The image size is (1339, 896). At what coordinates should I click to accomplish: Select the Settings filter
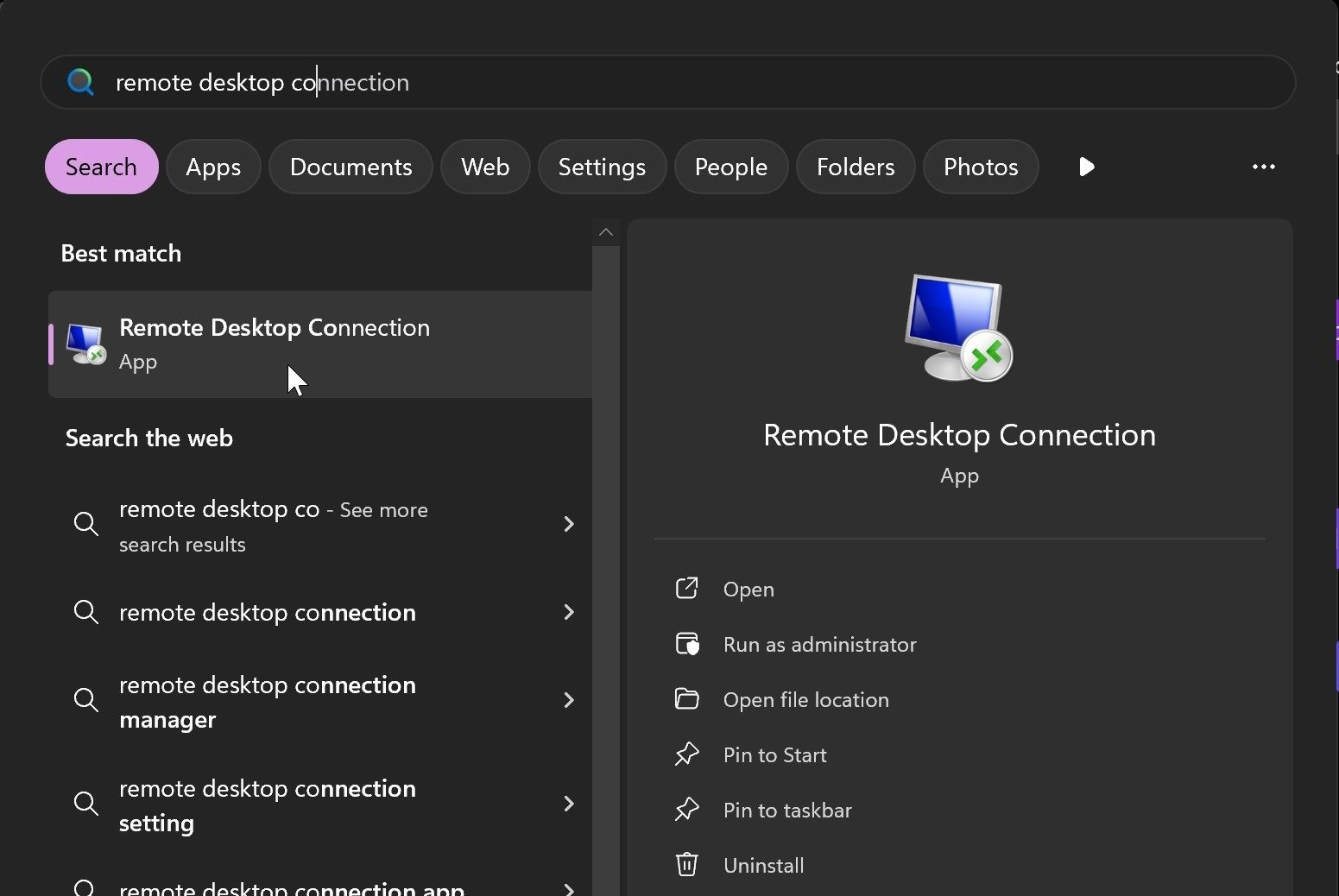pyautogui.click(x=601, y=167)
